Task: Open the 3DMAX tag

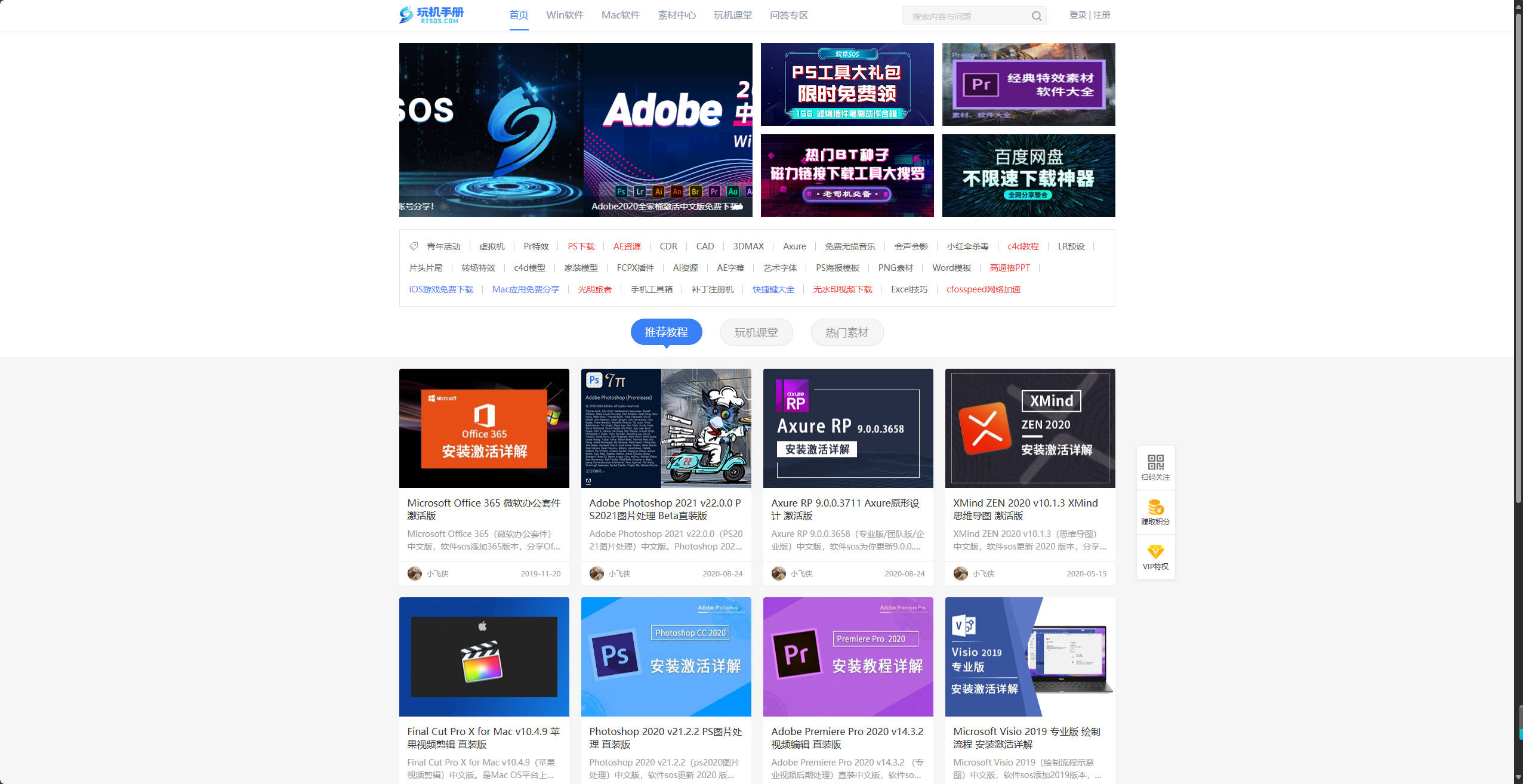Action: click(x=748, y=246)
